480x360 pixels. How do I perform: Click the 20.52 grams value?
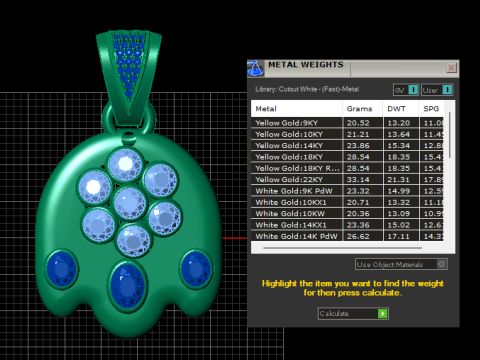click(358, 123)
